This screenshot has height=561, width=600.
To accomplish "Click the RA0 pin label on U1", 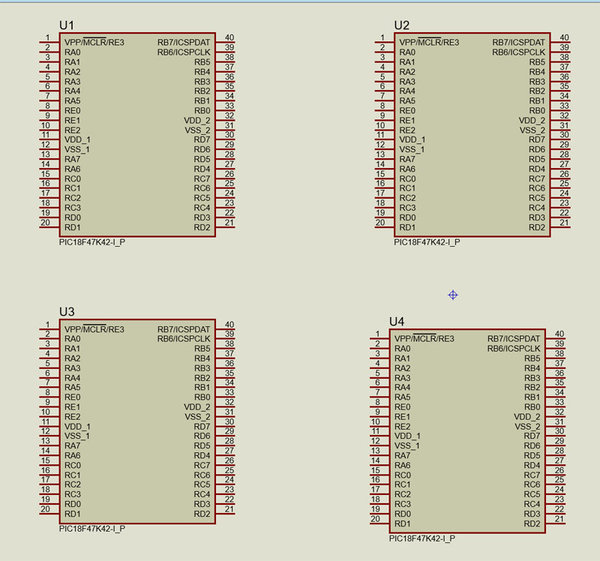I will (x=73, y=52).
